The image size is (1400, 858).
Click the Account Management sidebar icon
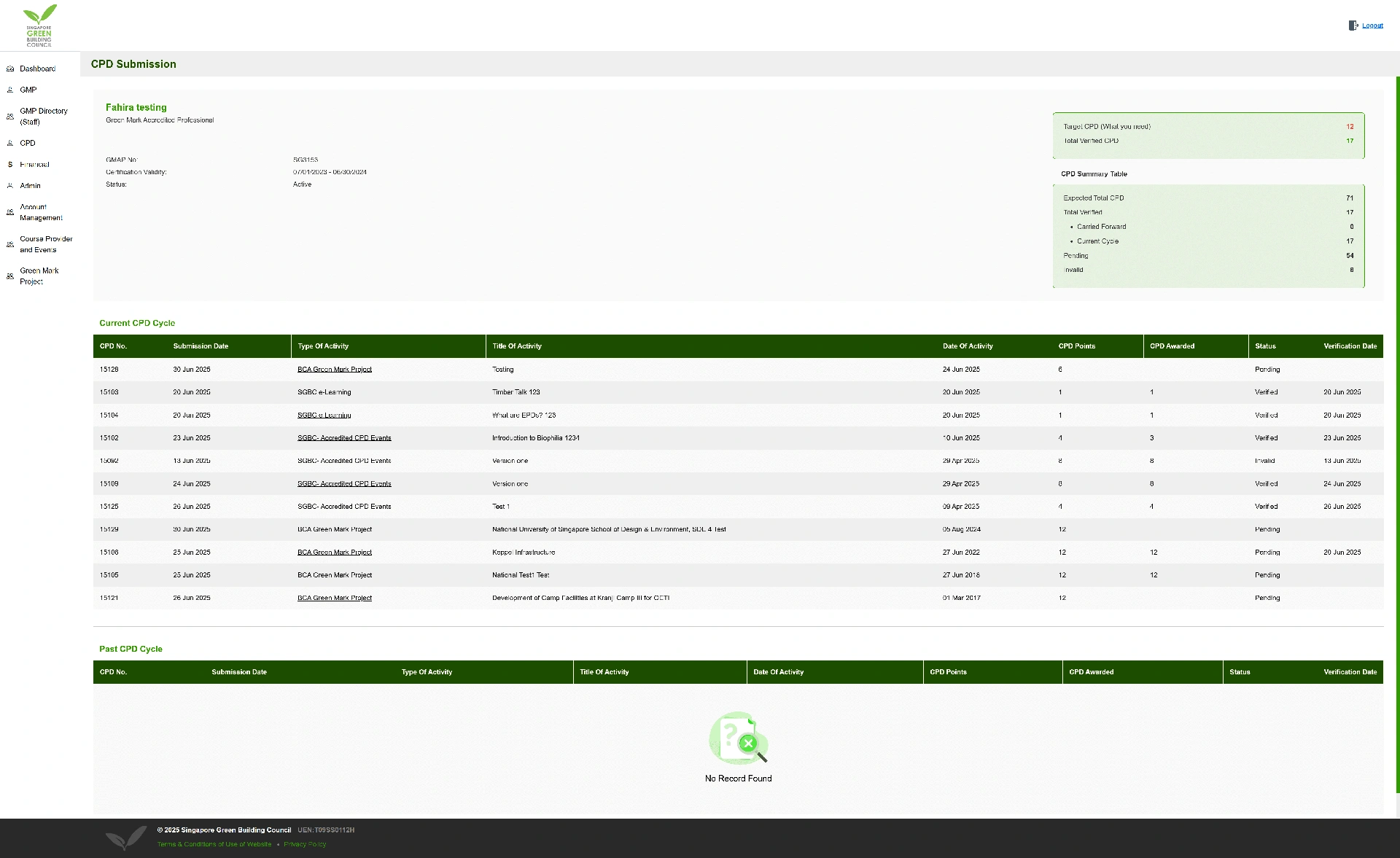(10, 212)
